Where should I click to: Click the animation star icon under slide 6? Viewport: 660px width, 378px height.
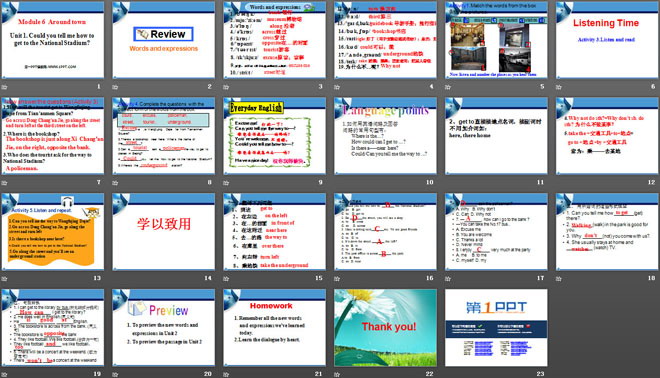tap(559, 87)
